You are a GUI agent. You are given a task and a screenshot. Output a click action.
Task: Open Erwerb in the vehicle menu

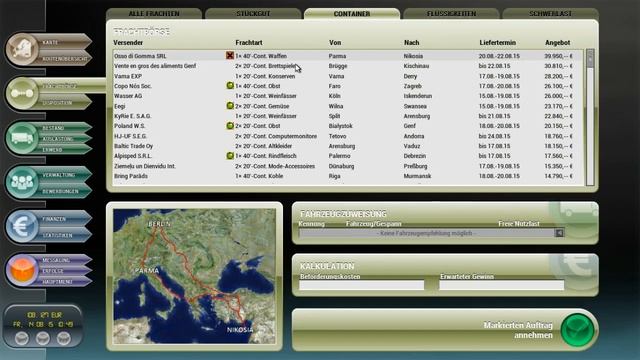[64, 150]
